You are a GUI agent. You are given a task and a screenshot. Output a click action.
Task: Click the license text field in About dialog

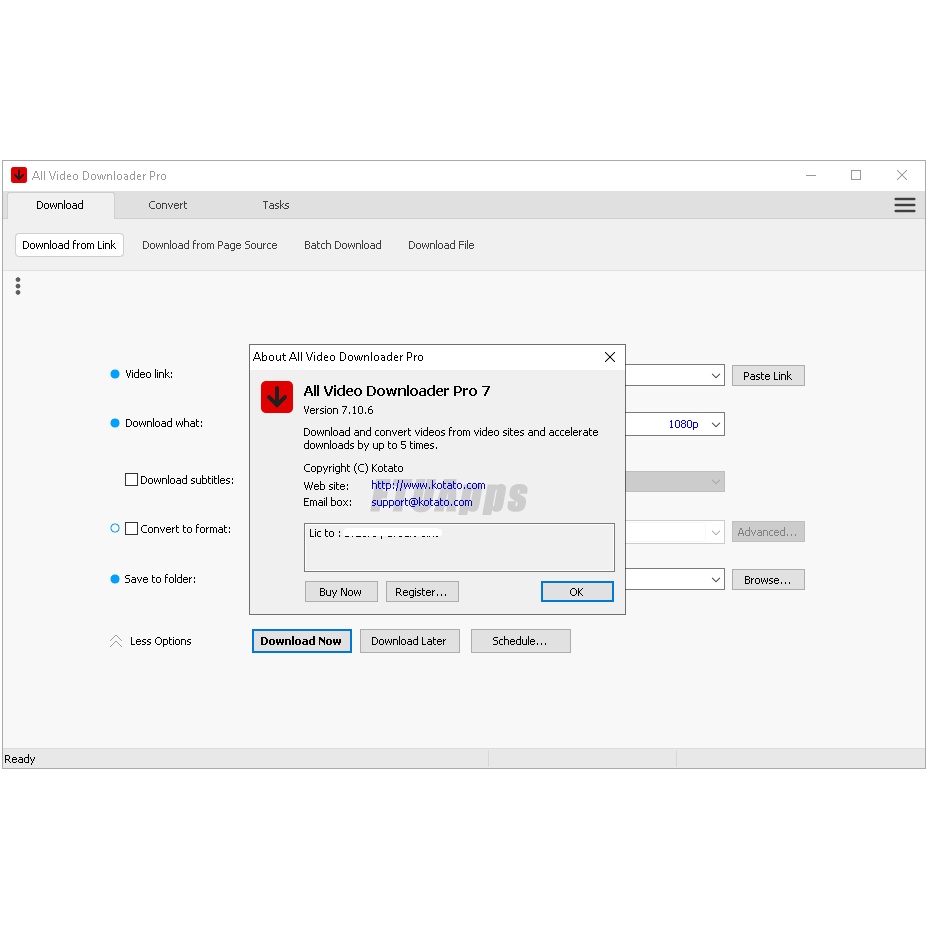click(x=459, y=547)
